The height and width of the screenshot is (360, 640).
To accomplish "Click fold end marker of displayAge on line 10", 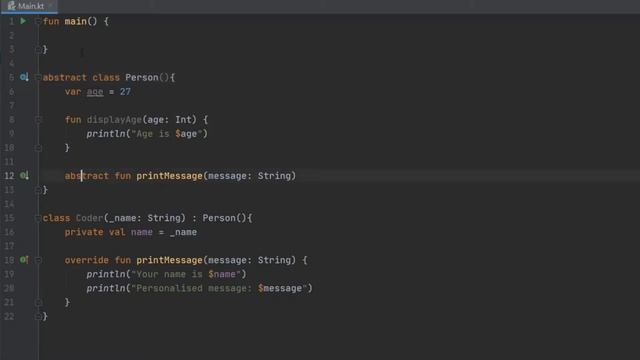I will click(38, 148).
